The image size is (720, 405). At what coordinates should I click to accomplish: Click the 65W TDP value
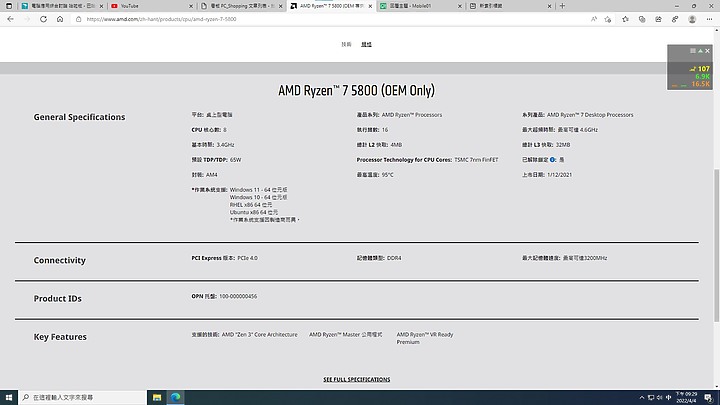(236, 160)
